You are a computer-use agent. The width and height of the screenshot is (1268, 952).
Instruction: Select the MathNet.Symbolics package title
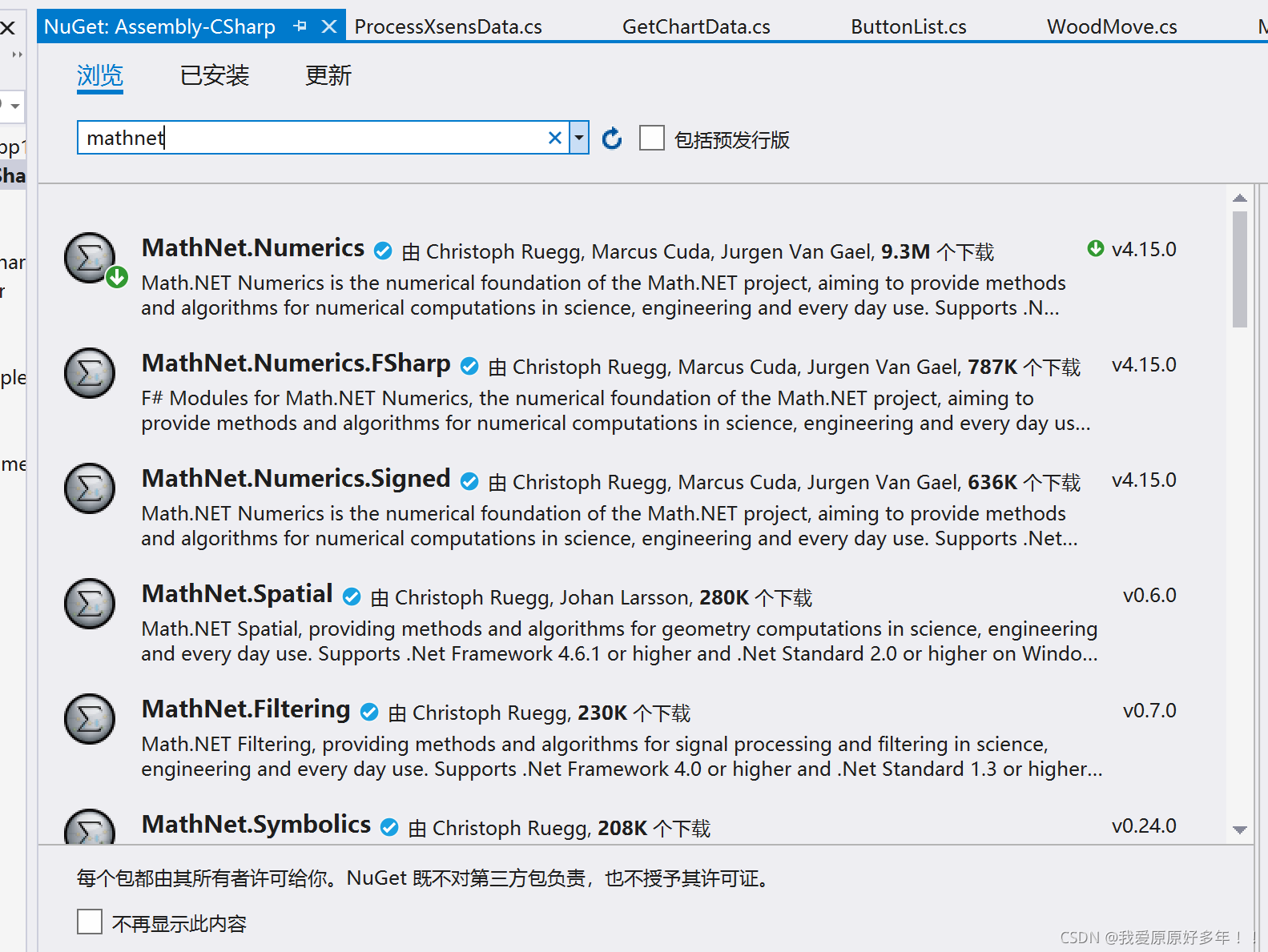(256, 825)
